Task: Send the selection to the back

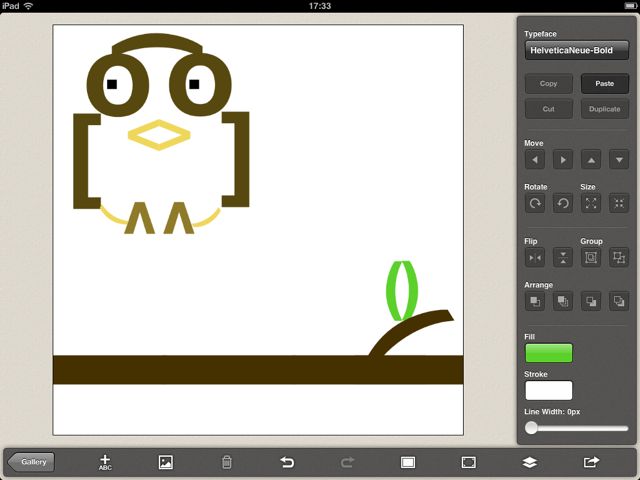Action: [619, 301]
